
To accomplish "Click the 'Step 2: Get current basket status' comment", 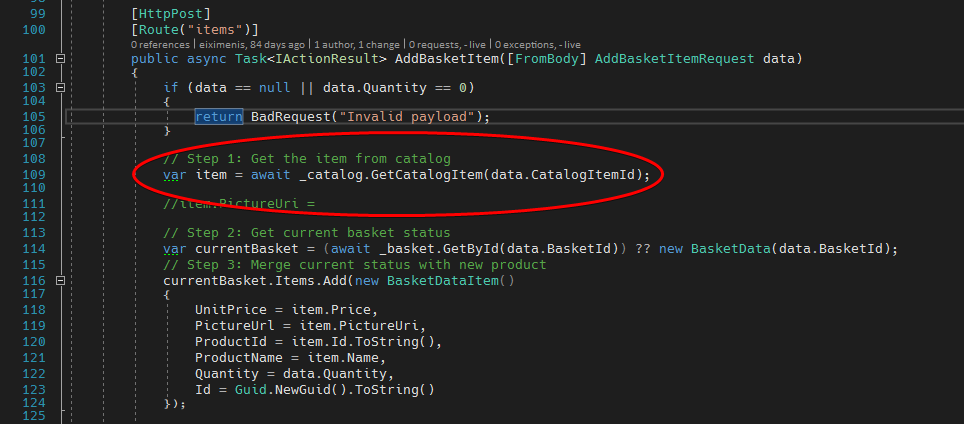I will [307, 233].
